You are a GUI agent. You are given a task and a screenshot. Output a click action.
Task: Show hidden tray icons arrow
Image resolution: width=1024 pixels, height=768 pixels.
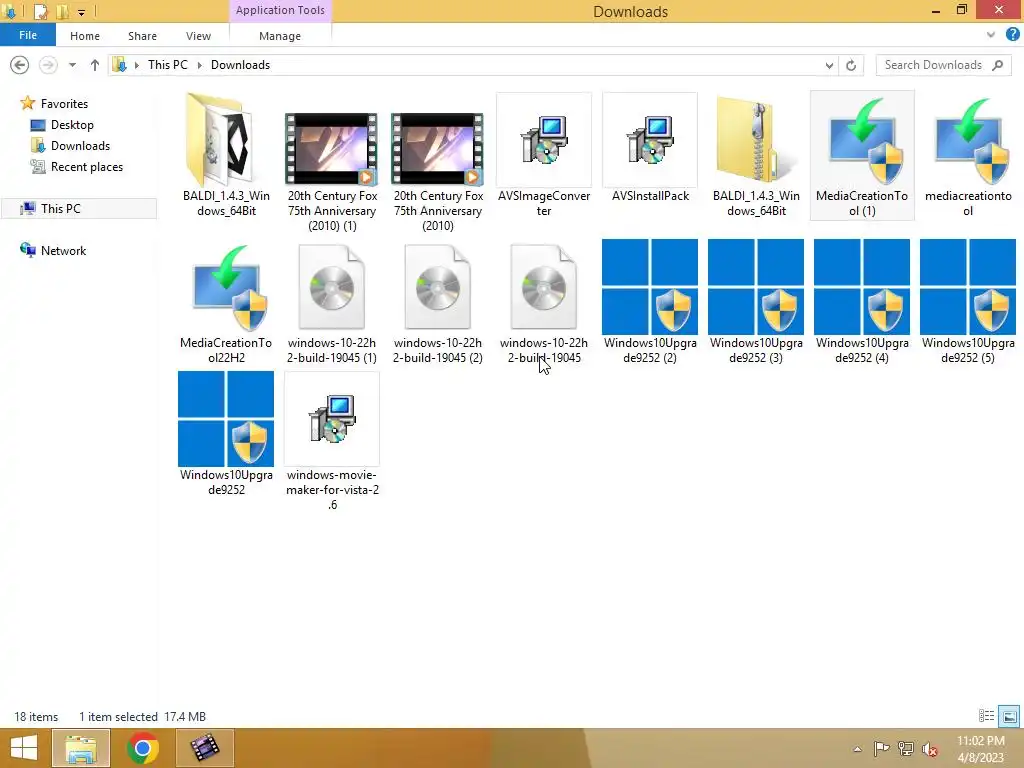pos(857,749)
